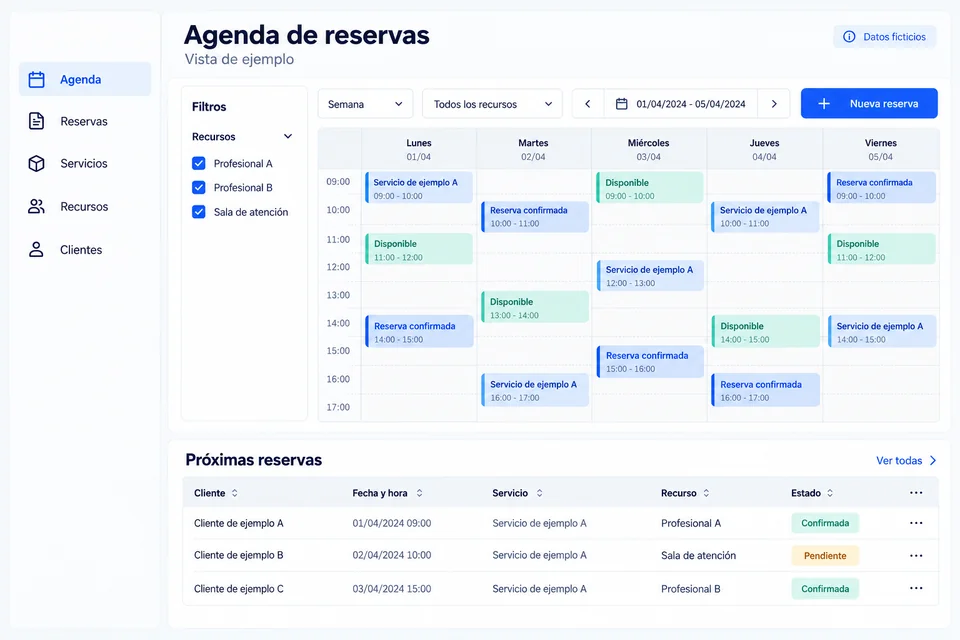The height and width of the screenshot is (640, 960).
Task: Sort table by Recurso column arrows
Action: click(706, 493)
